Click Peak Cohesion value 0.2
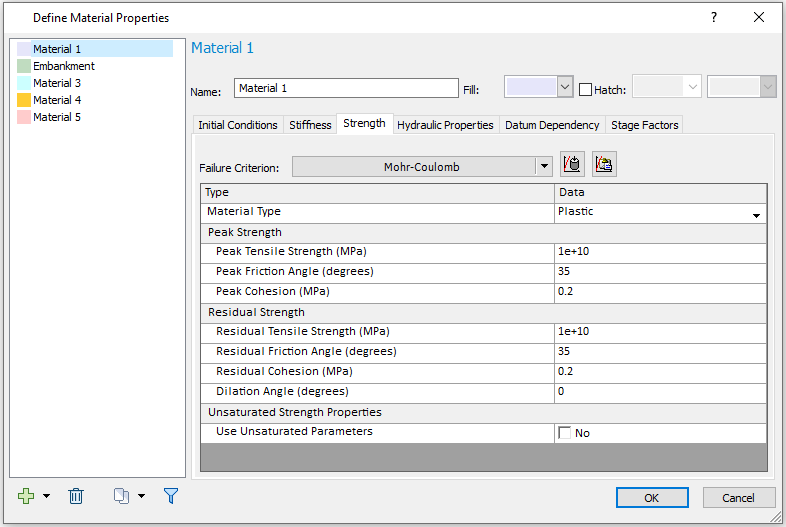This screenshot has height=527, width=786. [660, 291]
